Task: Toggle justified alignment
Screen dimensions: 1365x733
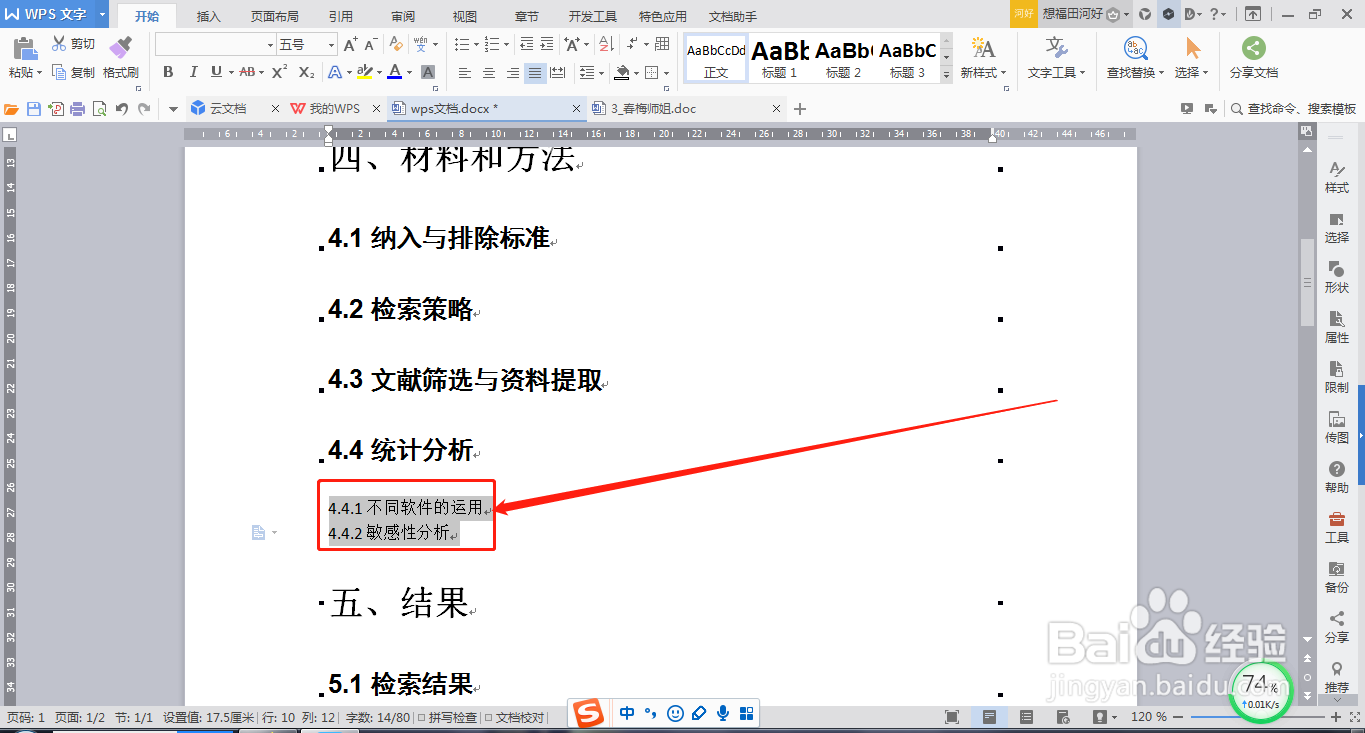Action: coord(535,72)
